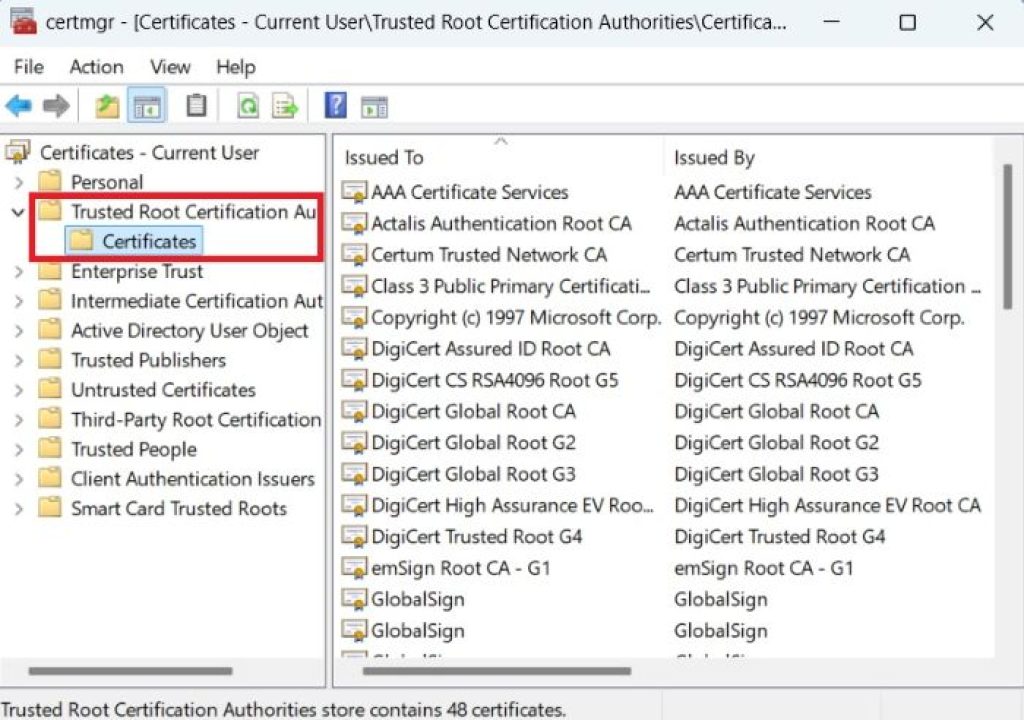Click the Export List toolbar icon
Screen dimensions: 1024x720
(285, 105)
